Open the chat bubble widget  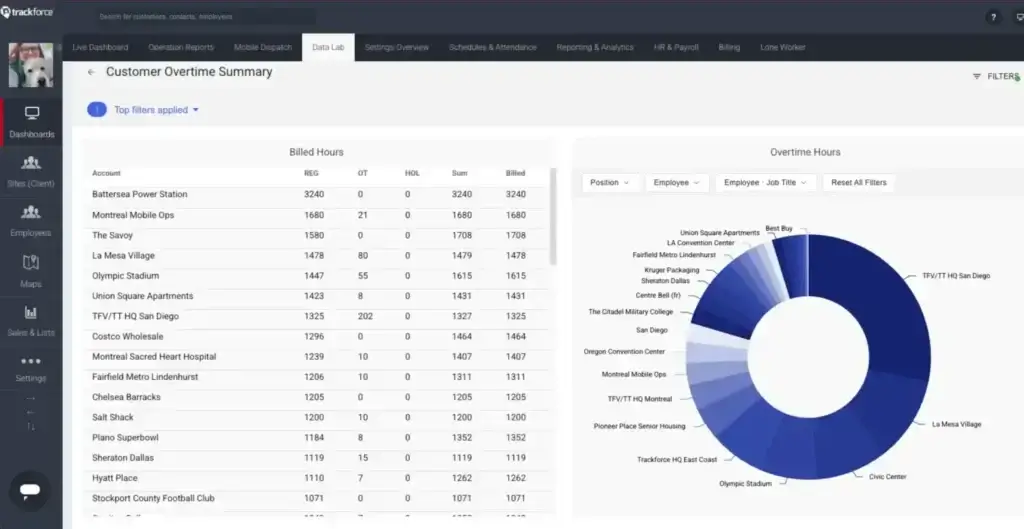point(29,490)
